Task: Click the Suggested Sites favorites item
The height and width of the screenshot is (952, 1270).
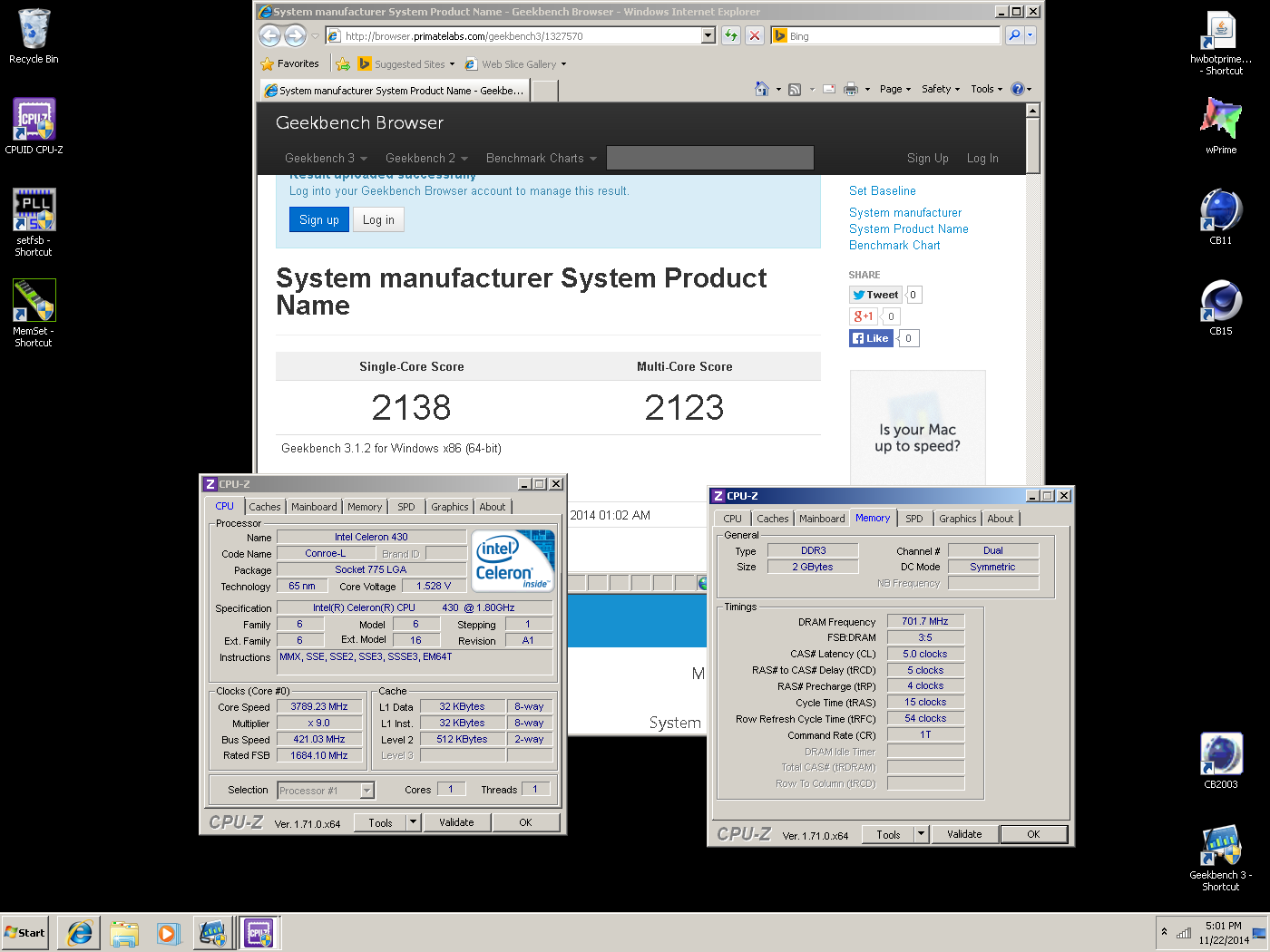Action: pos(406,64)
